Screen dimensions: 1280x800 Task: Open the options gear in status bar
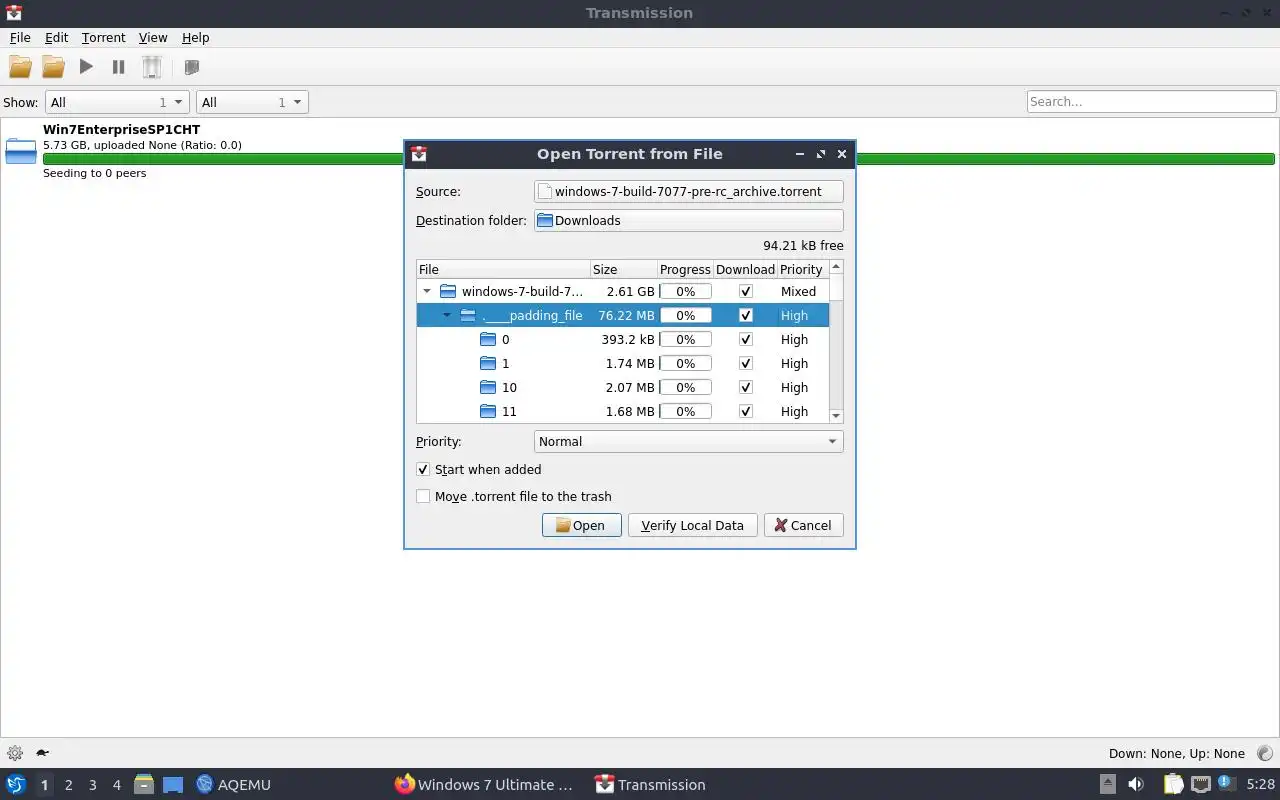point(14,753)
